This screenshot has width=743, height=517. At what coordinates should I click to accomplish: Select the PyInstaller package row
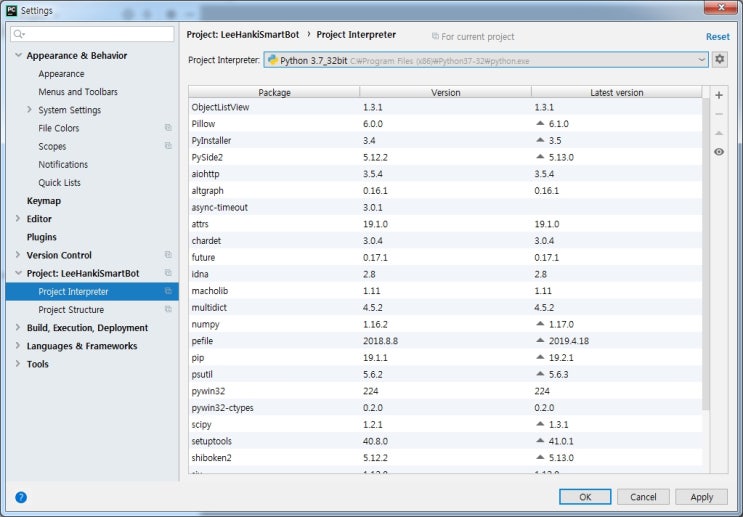(x=445, y=140)
